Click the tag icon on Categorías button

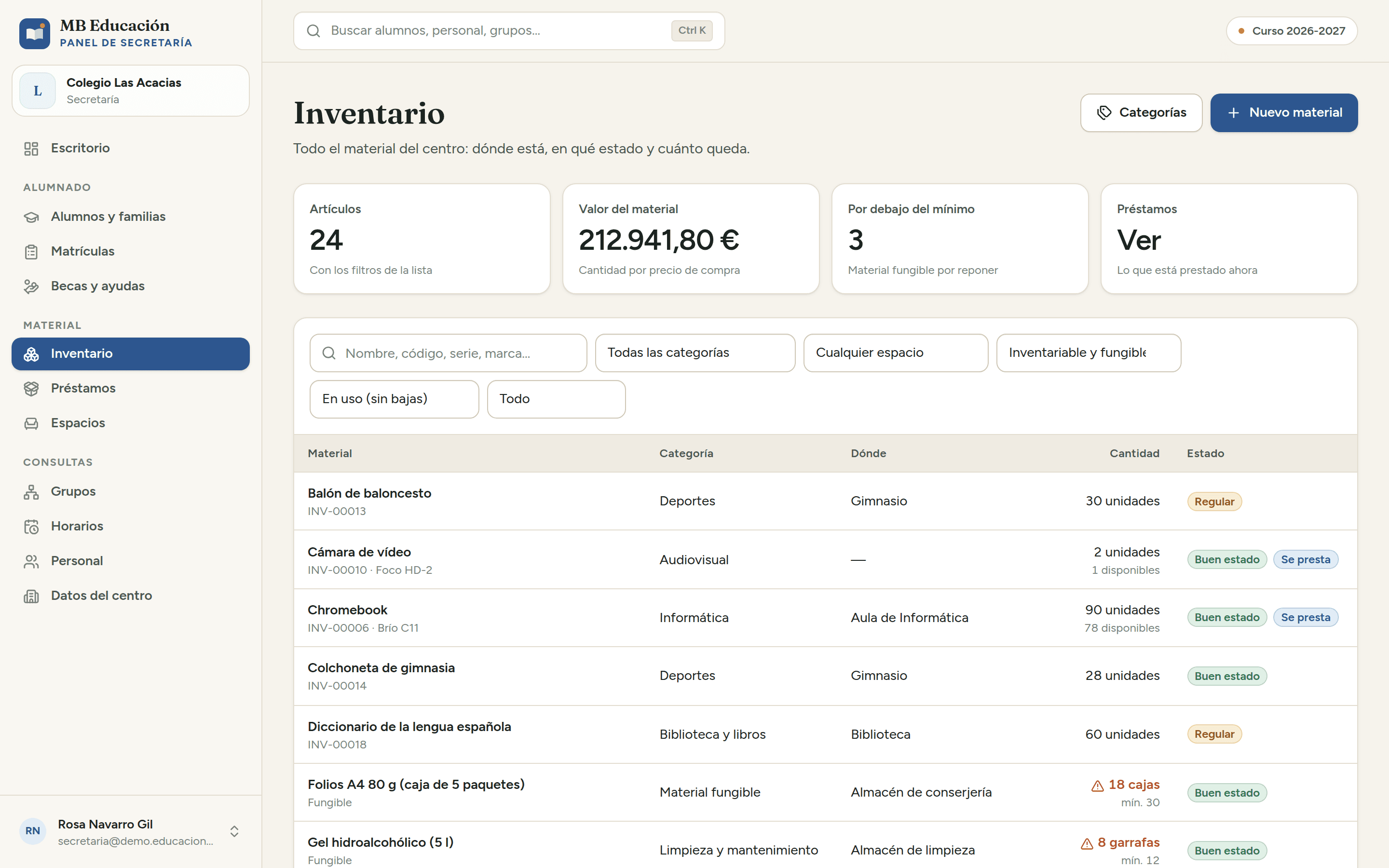click(1104, 112)
